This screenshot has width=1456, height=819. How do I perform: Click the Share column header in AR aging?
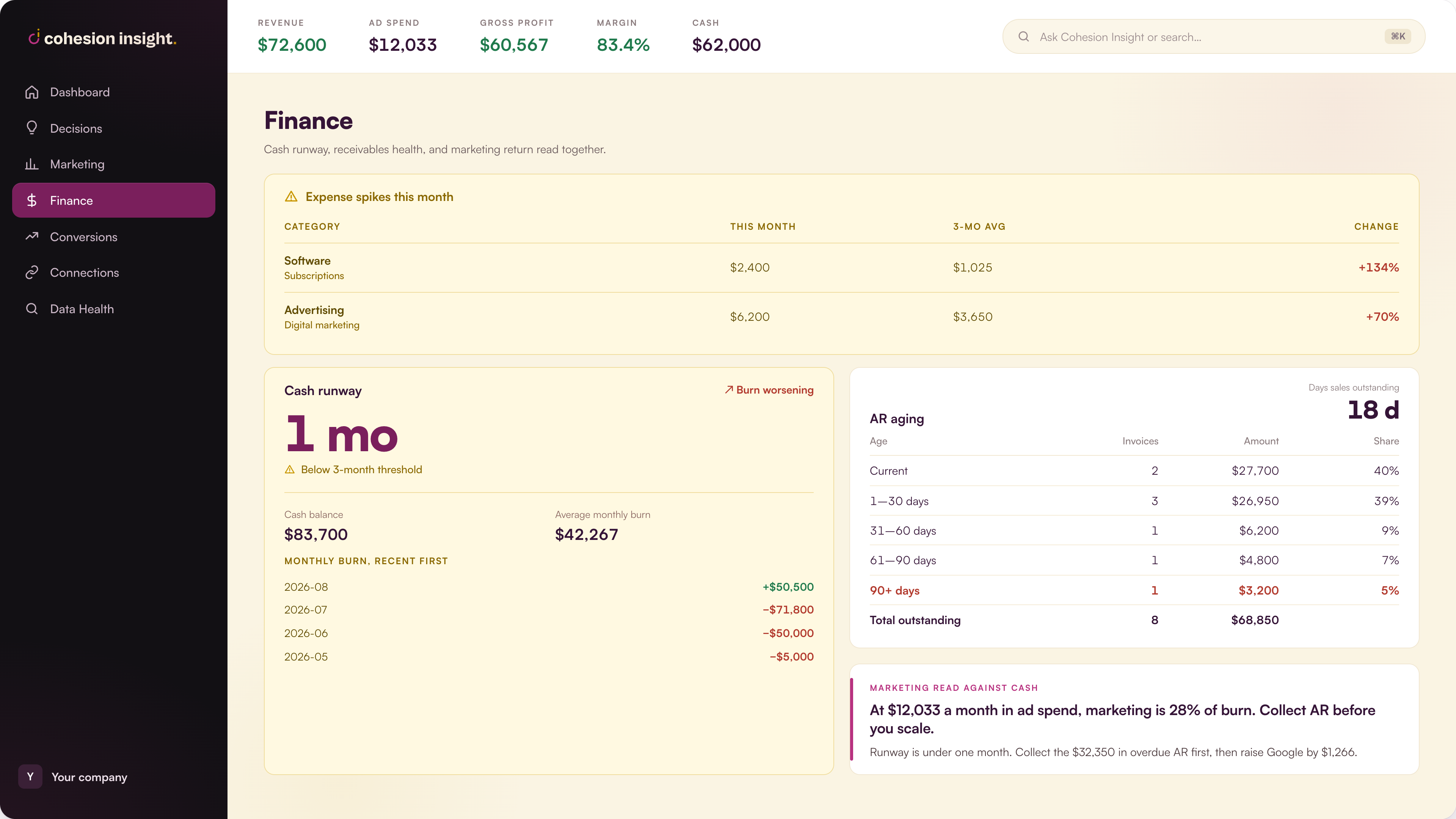coord(1386,441)
